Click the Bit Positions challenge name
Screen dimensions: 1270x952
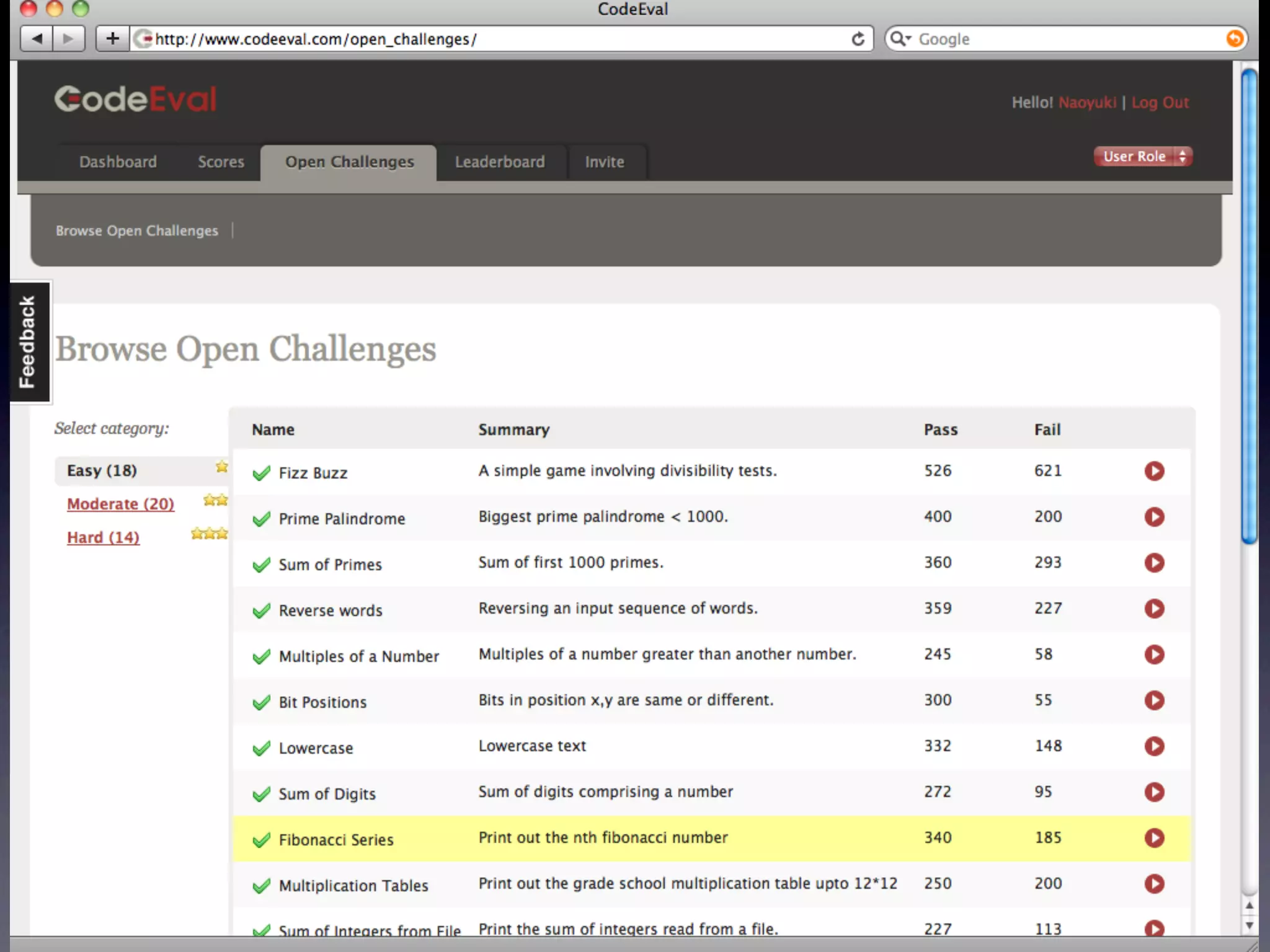[322, 702]
